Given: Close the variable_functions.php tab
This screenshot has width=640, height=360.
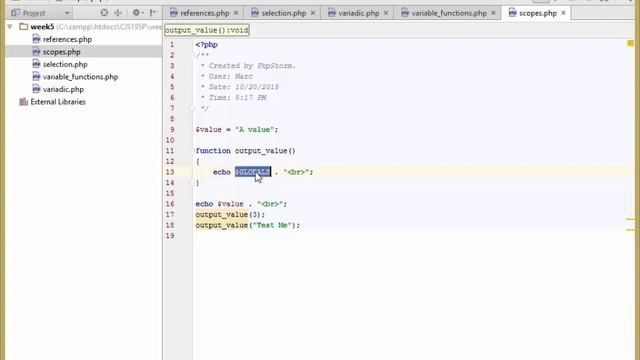Looking at the screenshot, I should click(493, 13).
